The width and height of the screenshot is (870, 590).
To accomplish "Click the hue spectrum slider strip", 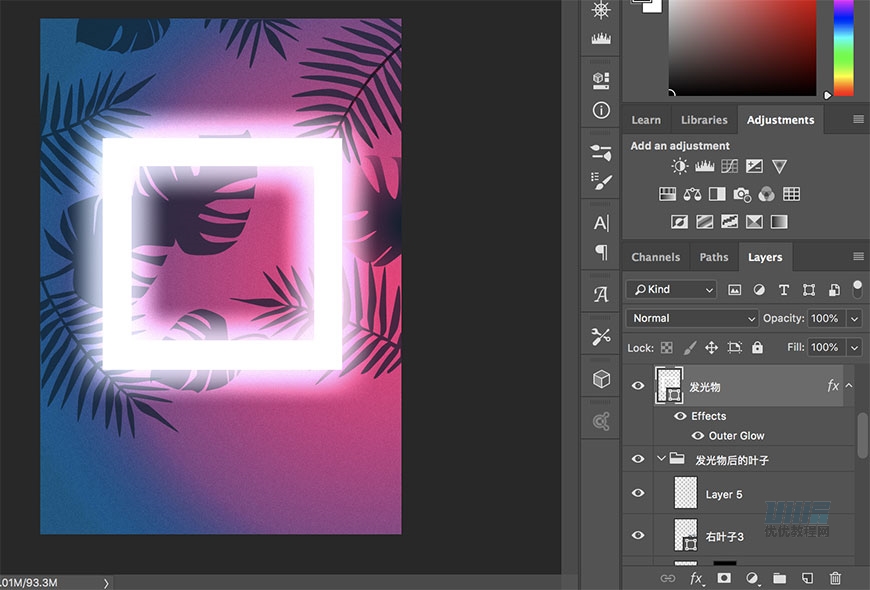I will coord(844,48).
